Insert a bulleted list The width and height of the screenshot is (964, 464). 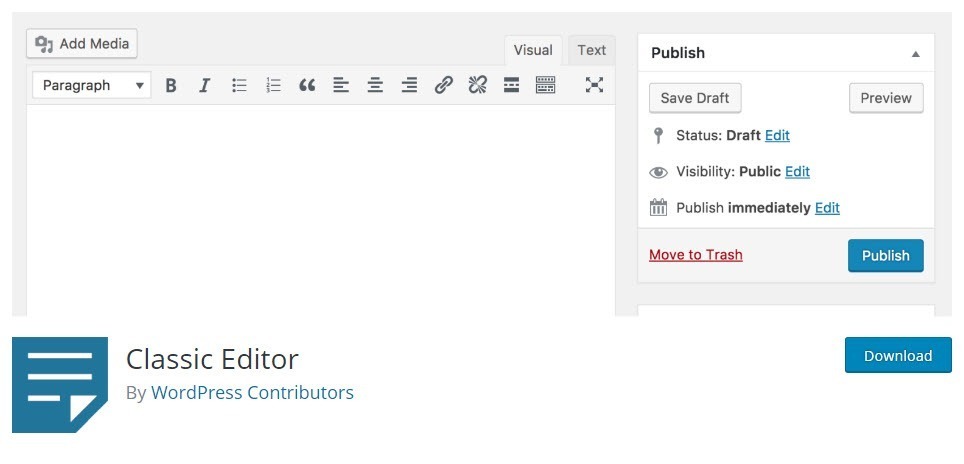click(x=239, y=86)
